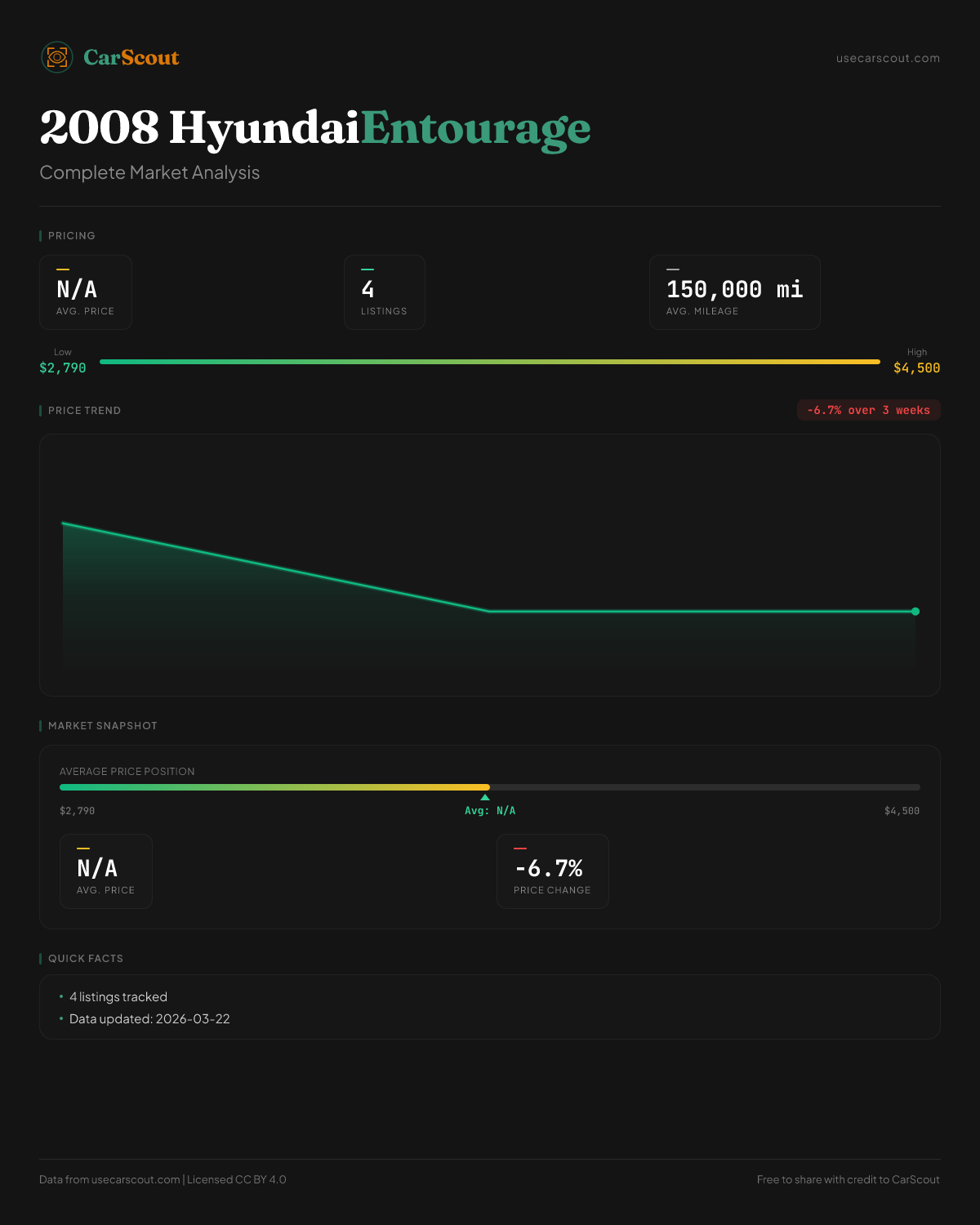Click the -6.7% over 3 weeks badge
Viewport: 980px width, 1225px height.
[x=868, y=410]
